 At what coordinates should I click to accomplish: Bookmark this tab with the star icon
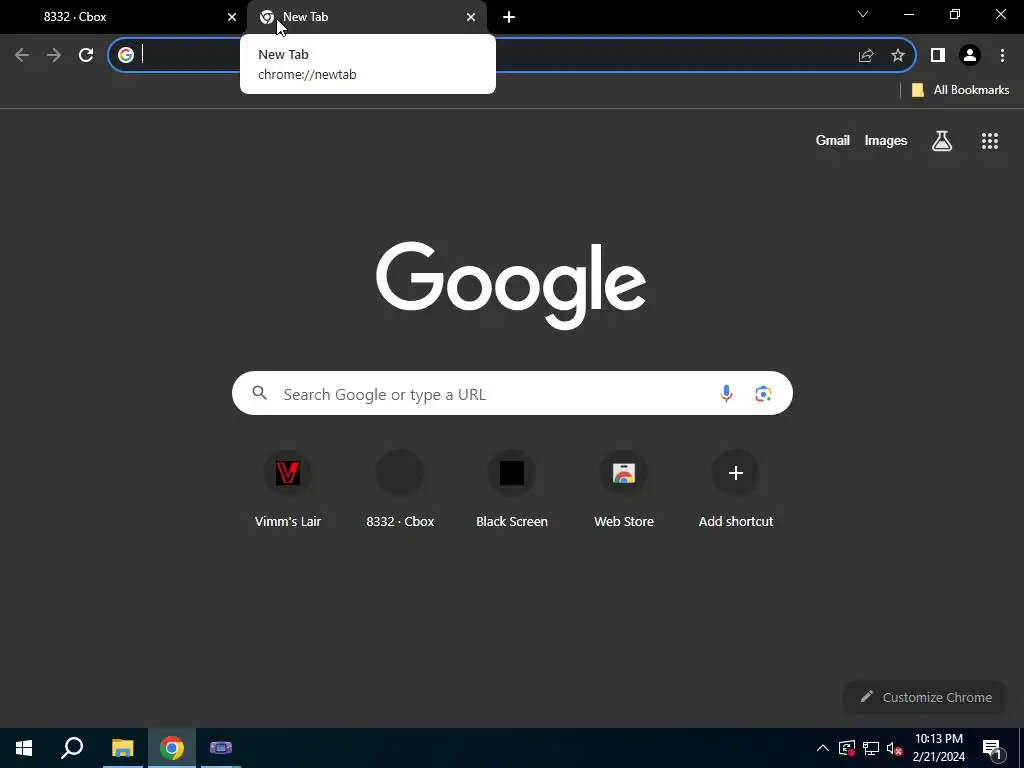pyautogui.click(x=898, y=55)
